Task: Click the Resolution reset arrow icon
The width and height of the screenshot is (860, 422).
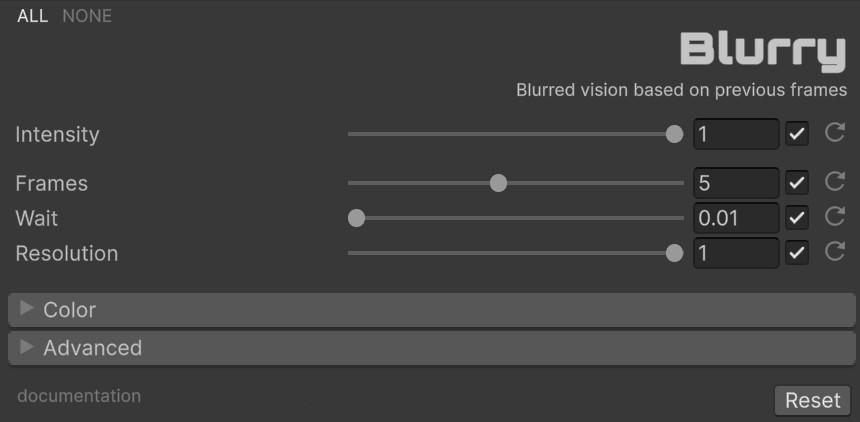Action: coord(835,252)
